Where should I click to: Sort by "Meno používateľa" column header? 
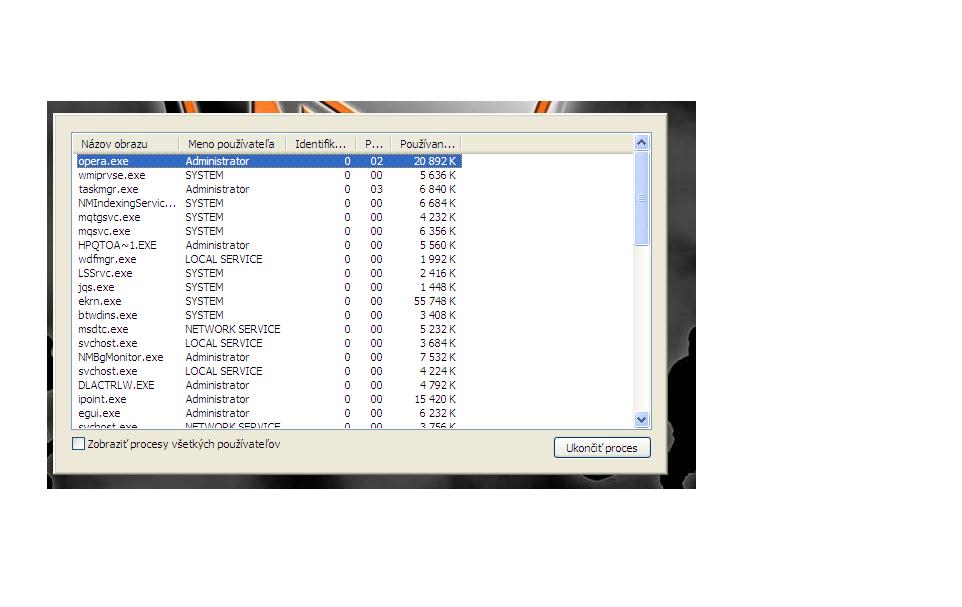tap(231, 144)
